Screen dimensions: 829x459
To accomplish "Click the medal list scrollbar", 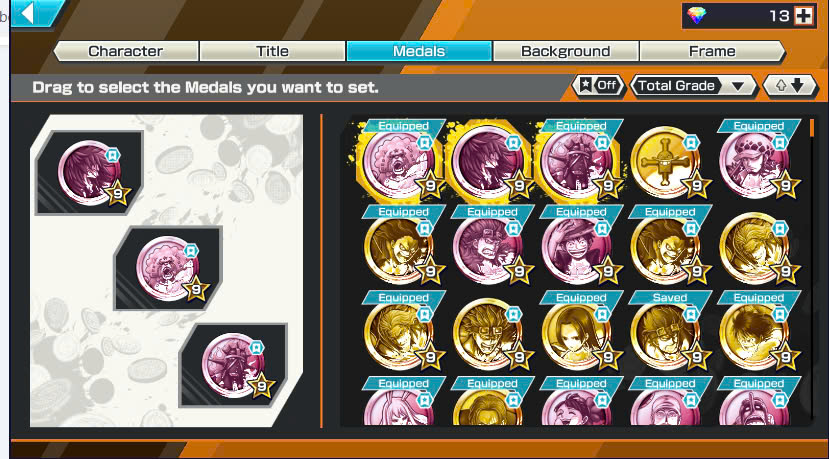I will (813, 270).
